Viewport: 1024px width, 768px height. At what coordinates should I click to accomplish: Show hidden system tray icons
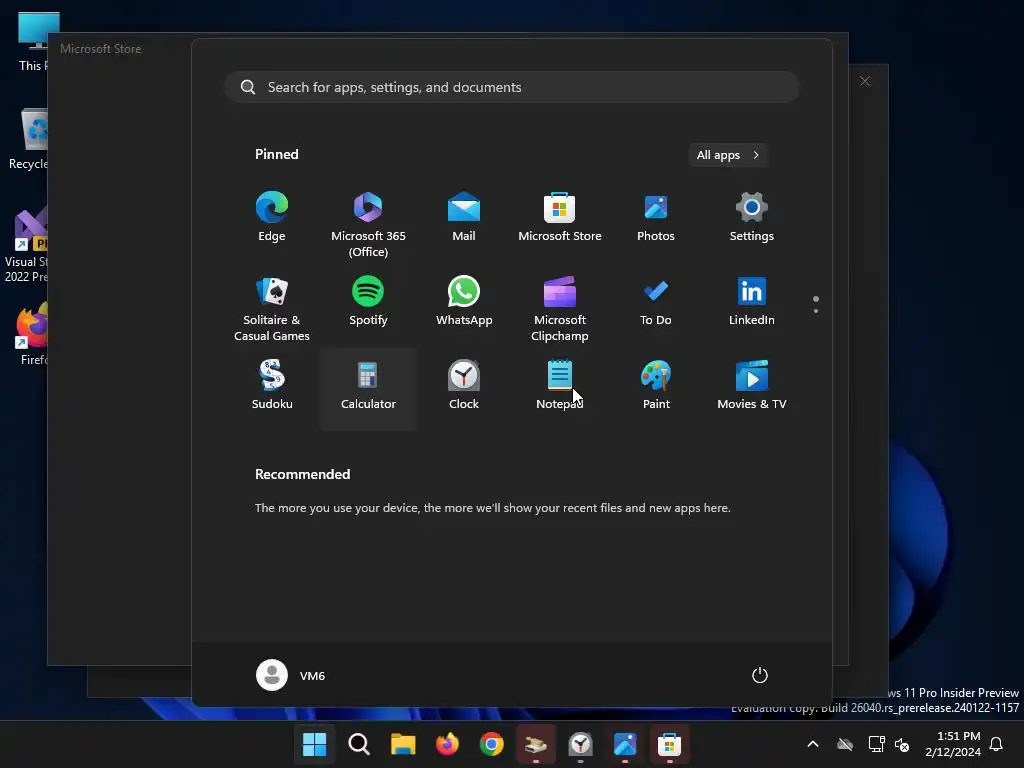[x=813, y=744]
